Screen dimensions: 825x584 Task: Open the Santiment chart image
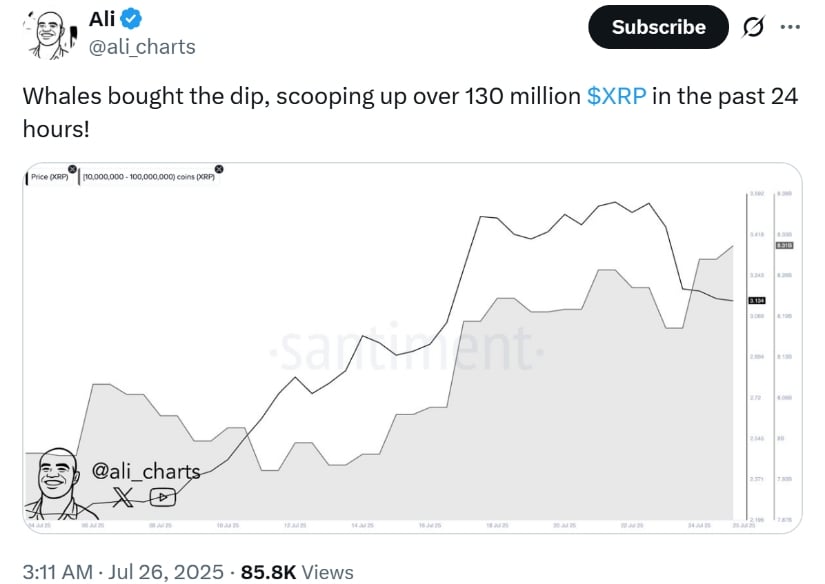coord(412,348)
